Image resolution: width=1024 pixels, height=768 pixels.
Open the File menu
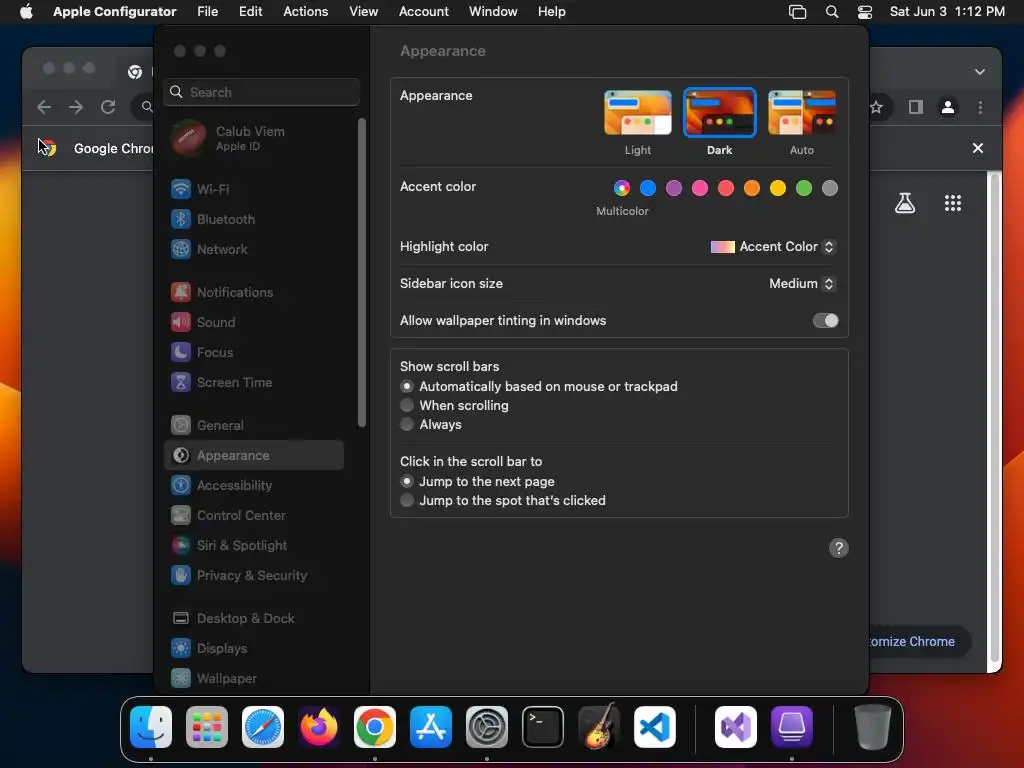coord(208,12)
